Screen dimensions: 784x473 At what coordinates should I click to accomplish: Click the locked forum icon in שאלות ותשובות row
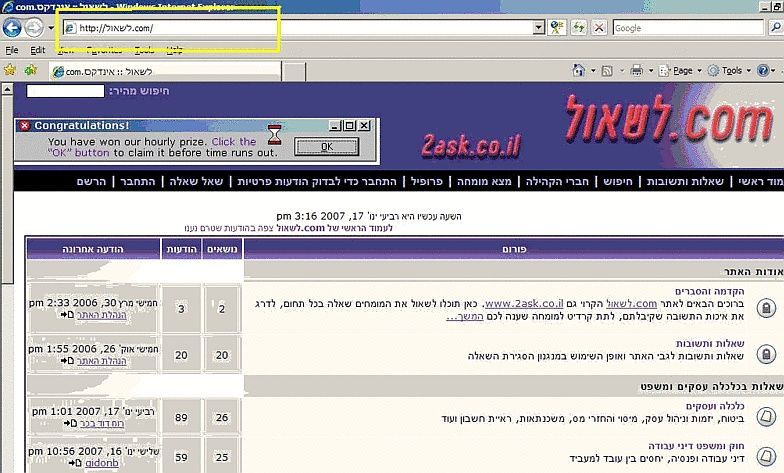pos(766,354)
